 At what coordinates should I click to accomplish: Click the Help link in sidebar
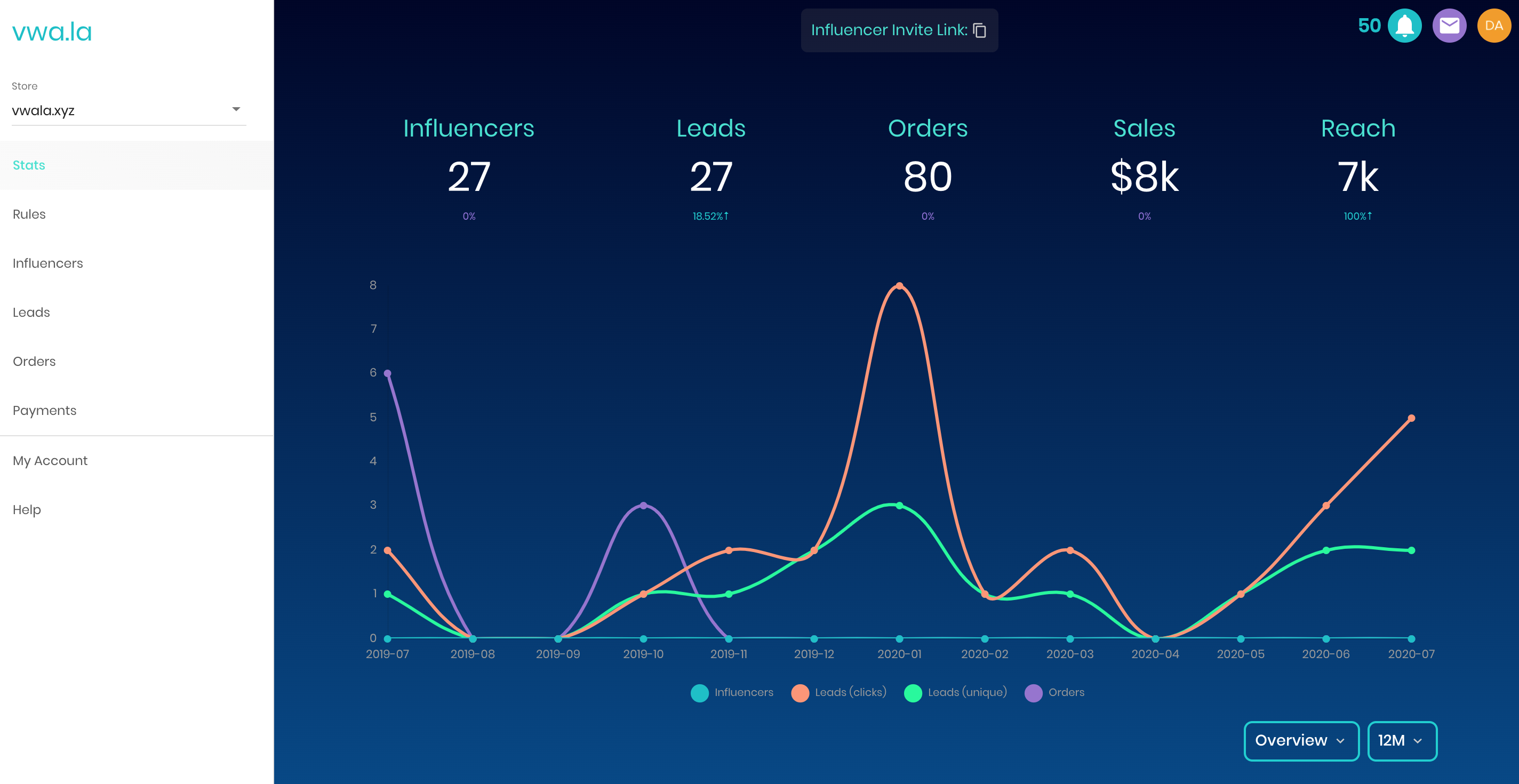[x=27, y=509]
